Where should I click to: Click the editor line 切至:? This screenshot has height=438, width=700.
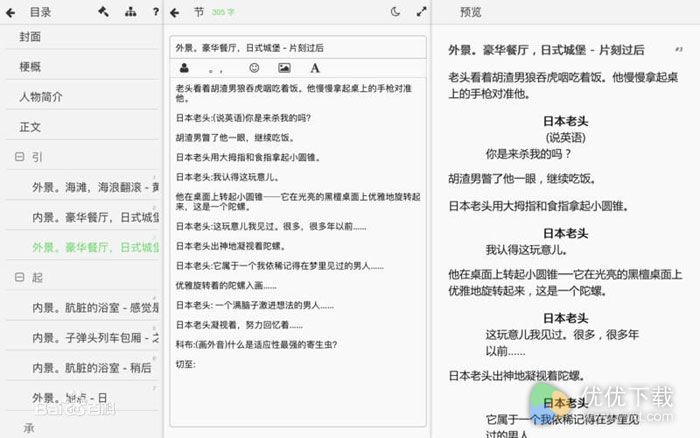point(185,364)
